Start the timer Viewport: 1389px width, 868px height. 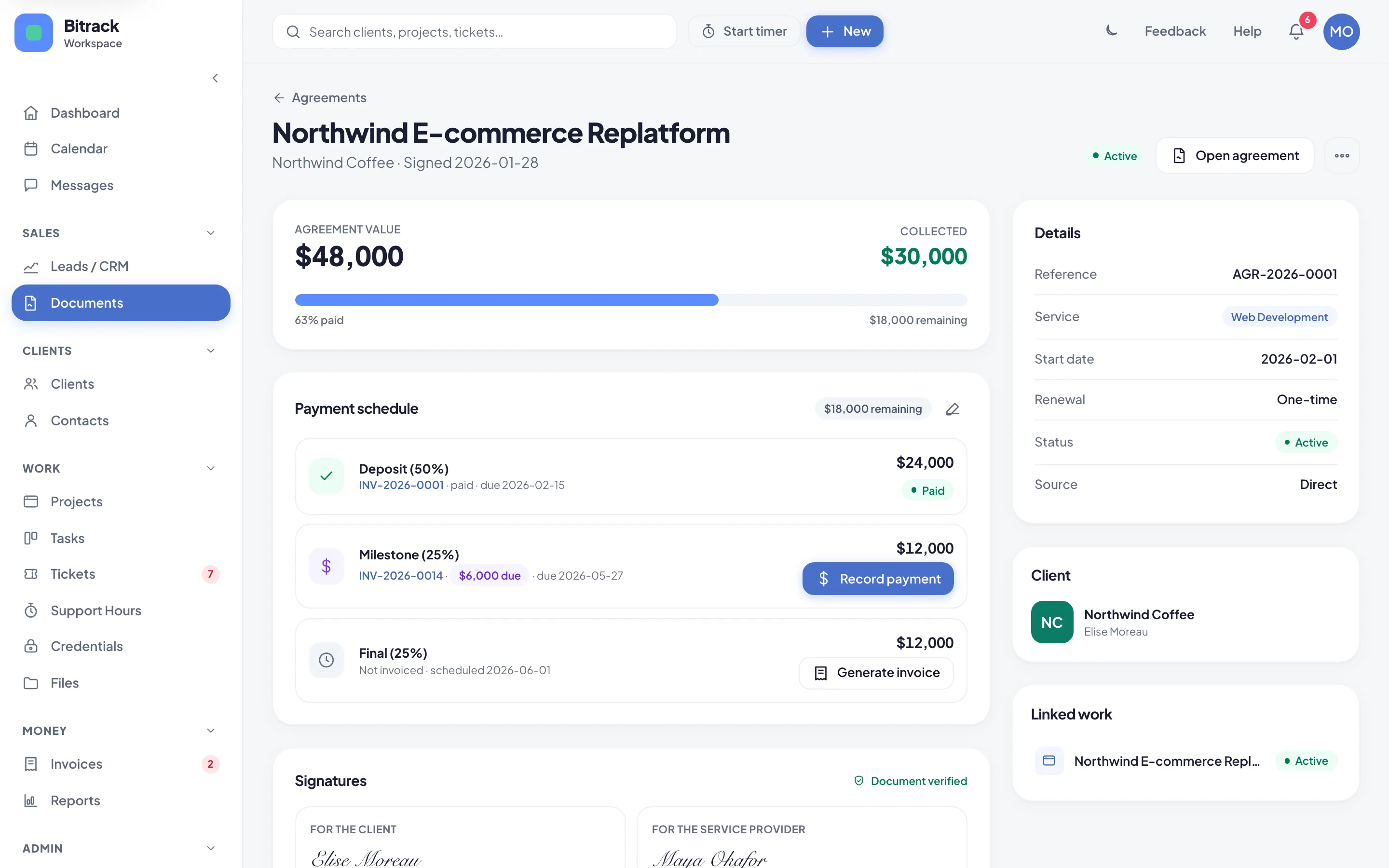pos(744,31)
